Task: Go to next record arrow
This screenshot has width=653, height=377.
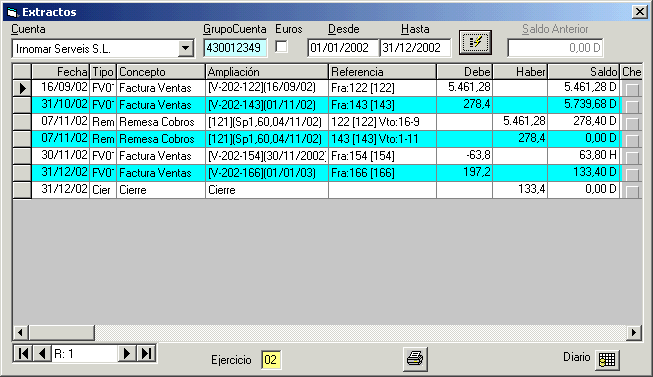Action: (127, 354)
